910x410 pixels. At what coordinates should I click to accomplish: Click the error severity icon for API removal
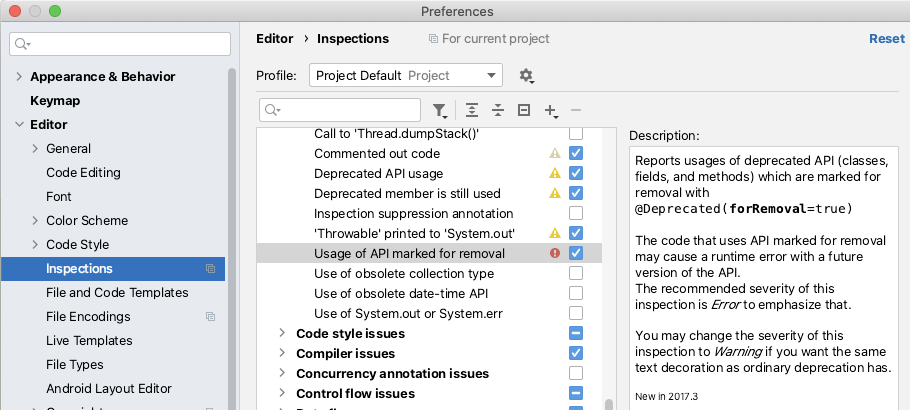click(x=555, y=254)
